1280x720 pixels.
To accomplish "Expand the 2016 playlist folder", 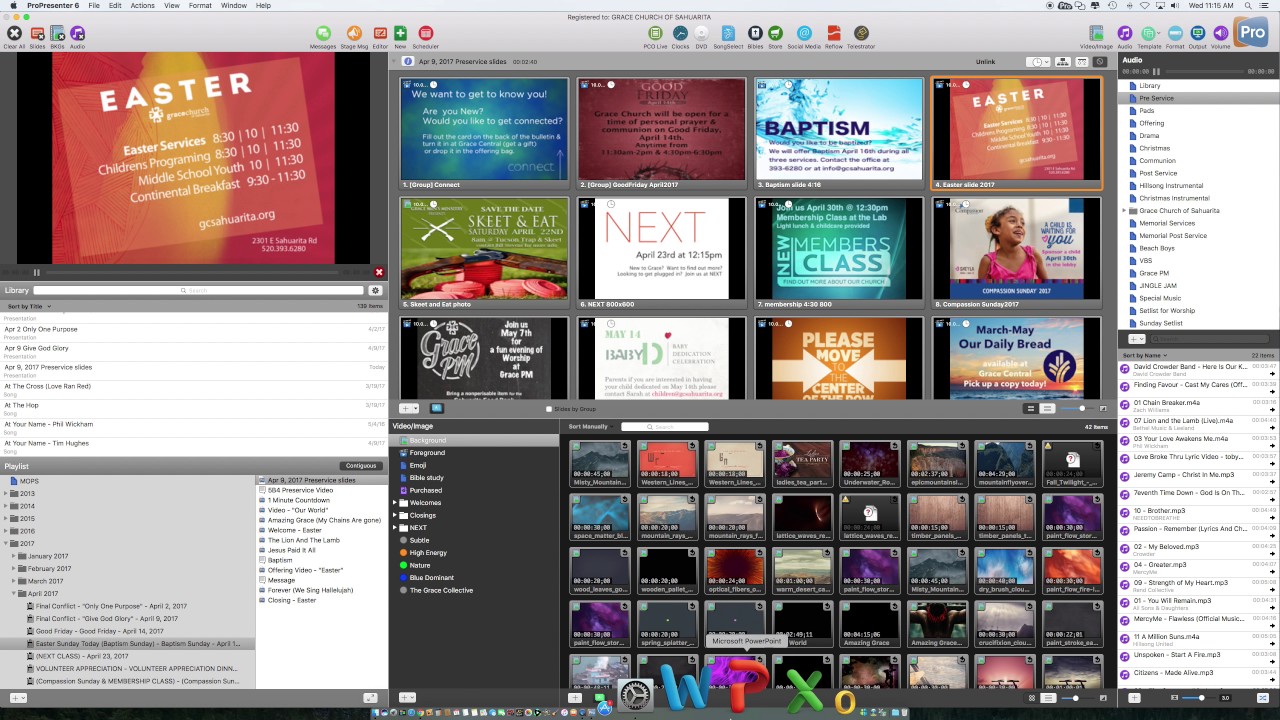I will click(x=7, y=531).
